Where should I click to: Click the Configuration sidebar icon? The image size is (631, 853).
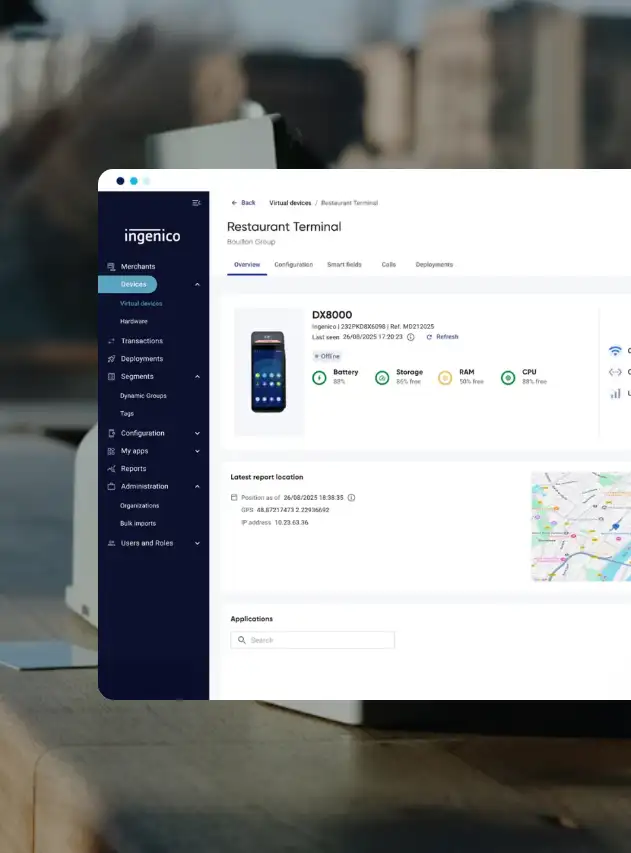(111, 434)
